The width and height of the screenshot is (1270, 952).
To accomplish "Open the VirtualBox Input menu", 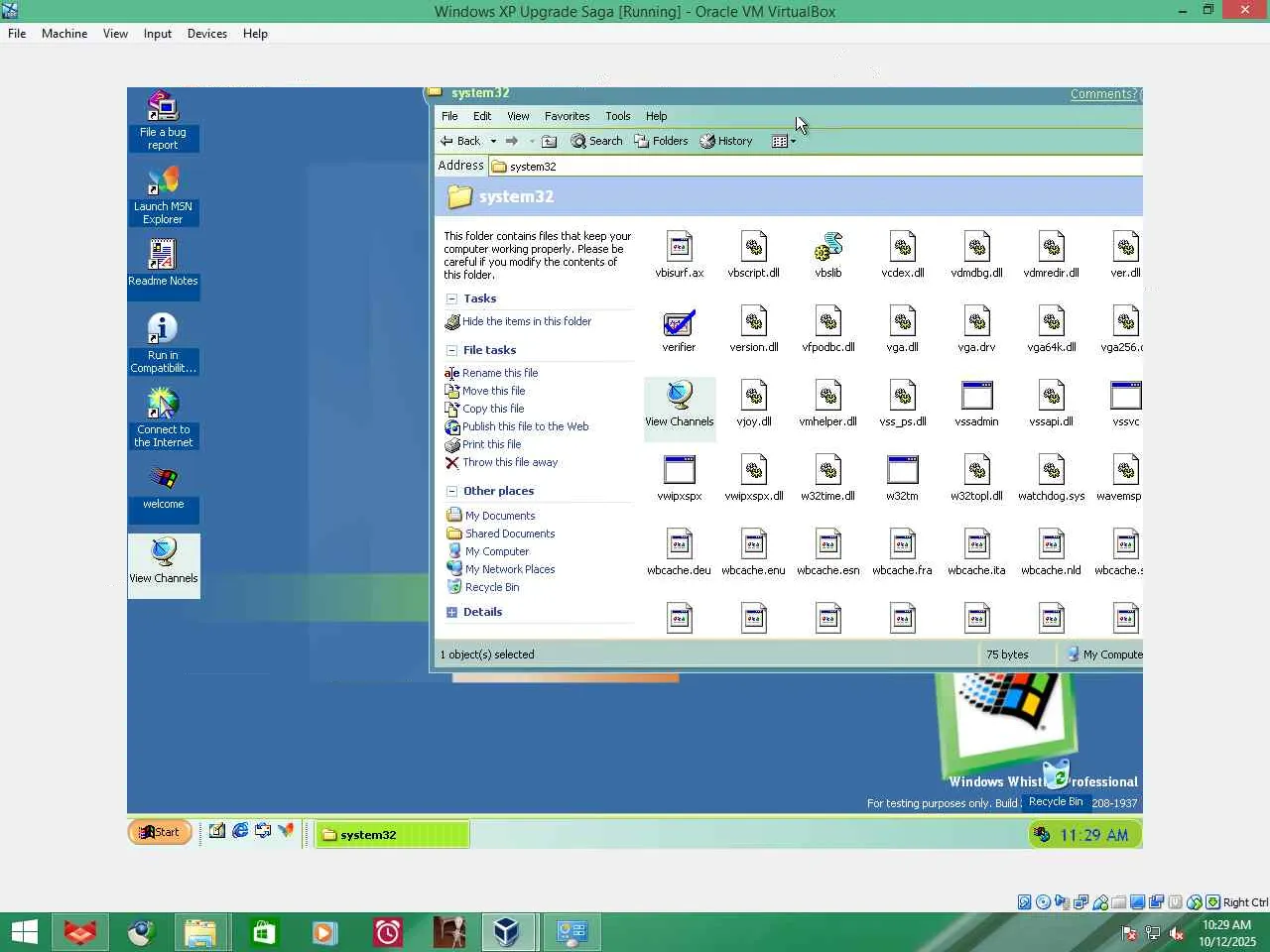I will tap(157, 33).
